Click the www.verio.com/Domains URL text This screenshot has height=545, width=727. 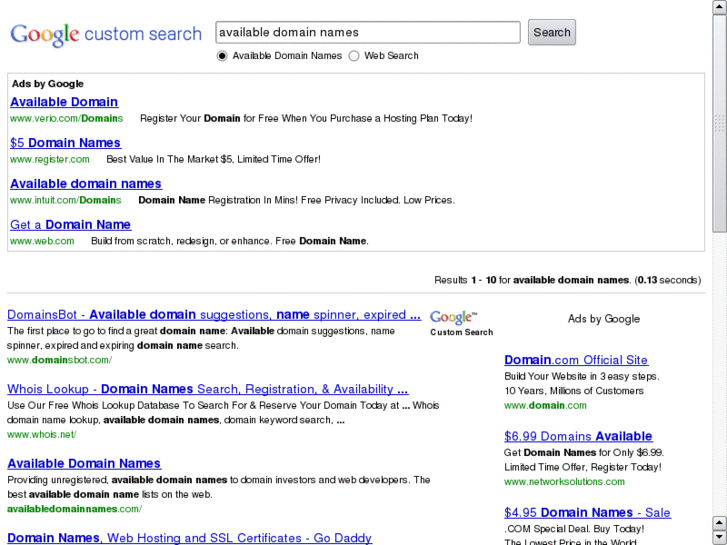coord(66,119)
